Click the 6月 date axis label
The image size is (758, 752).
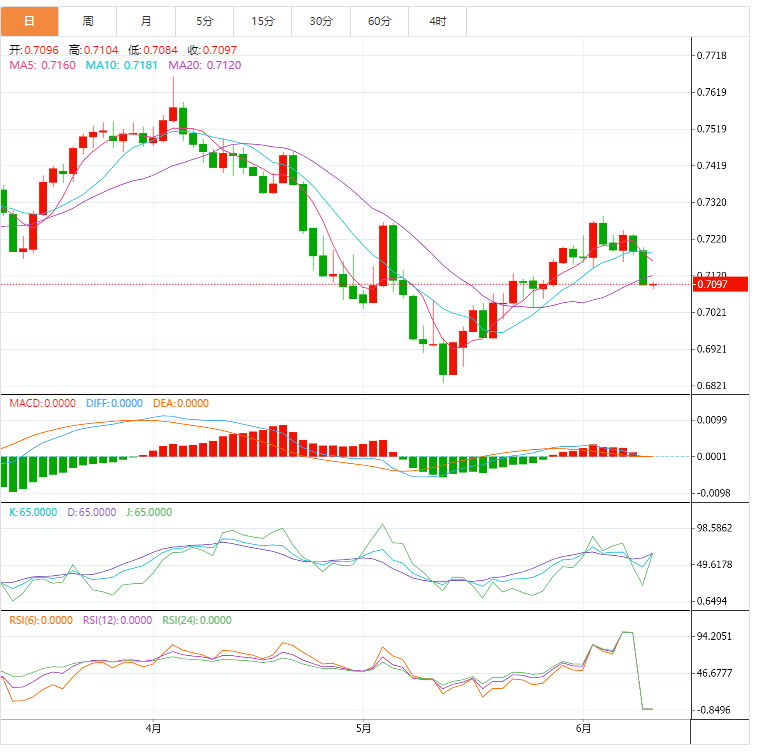pos(583,728)
